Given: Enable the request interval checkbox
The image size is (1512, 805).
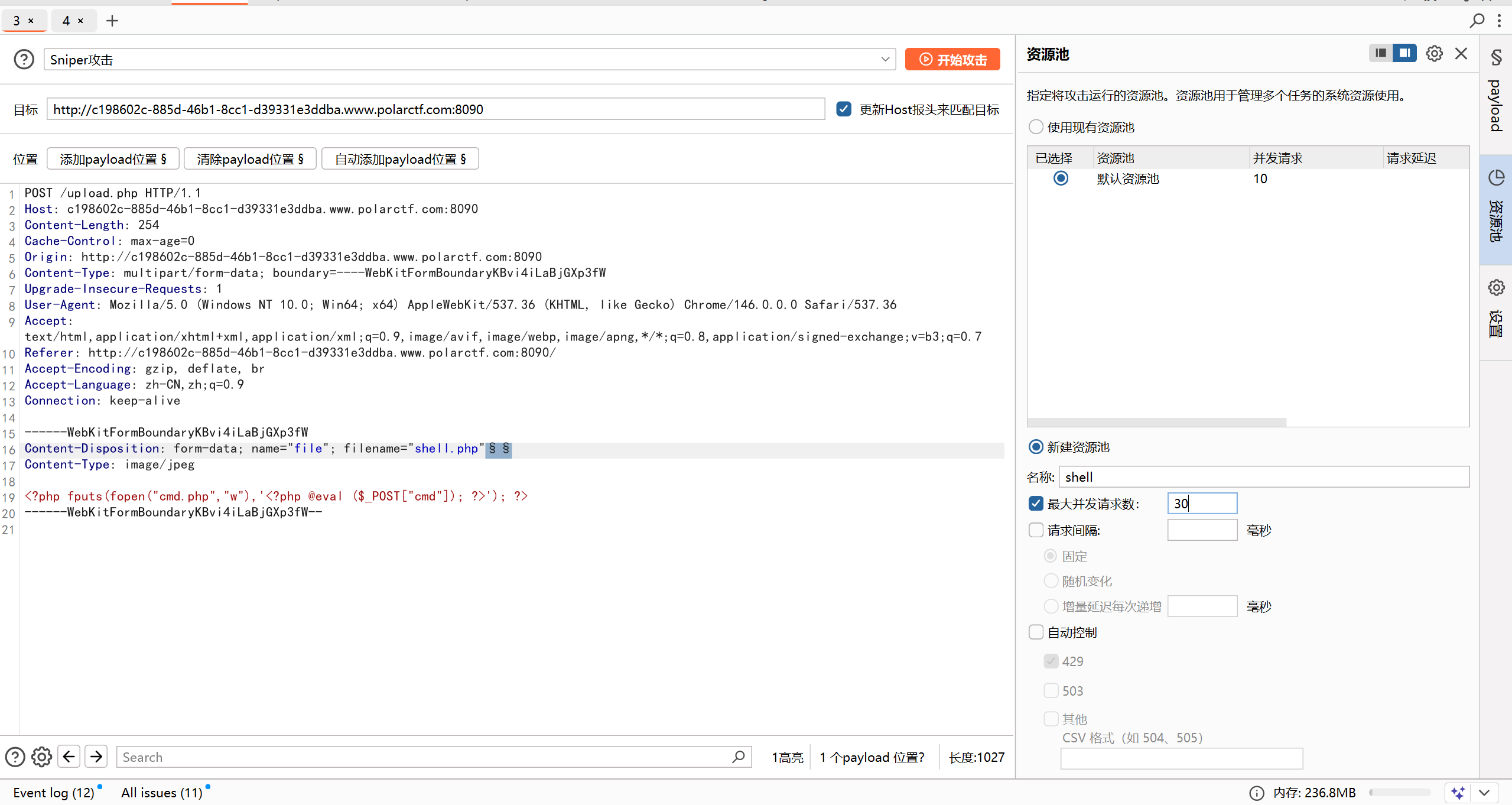Looking at the screenshot, I should 1036,530.
